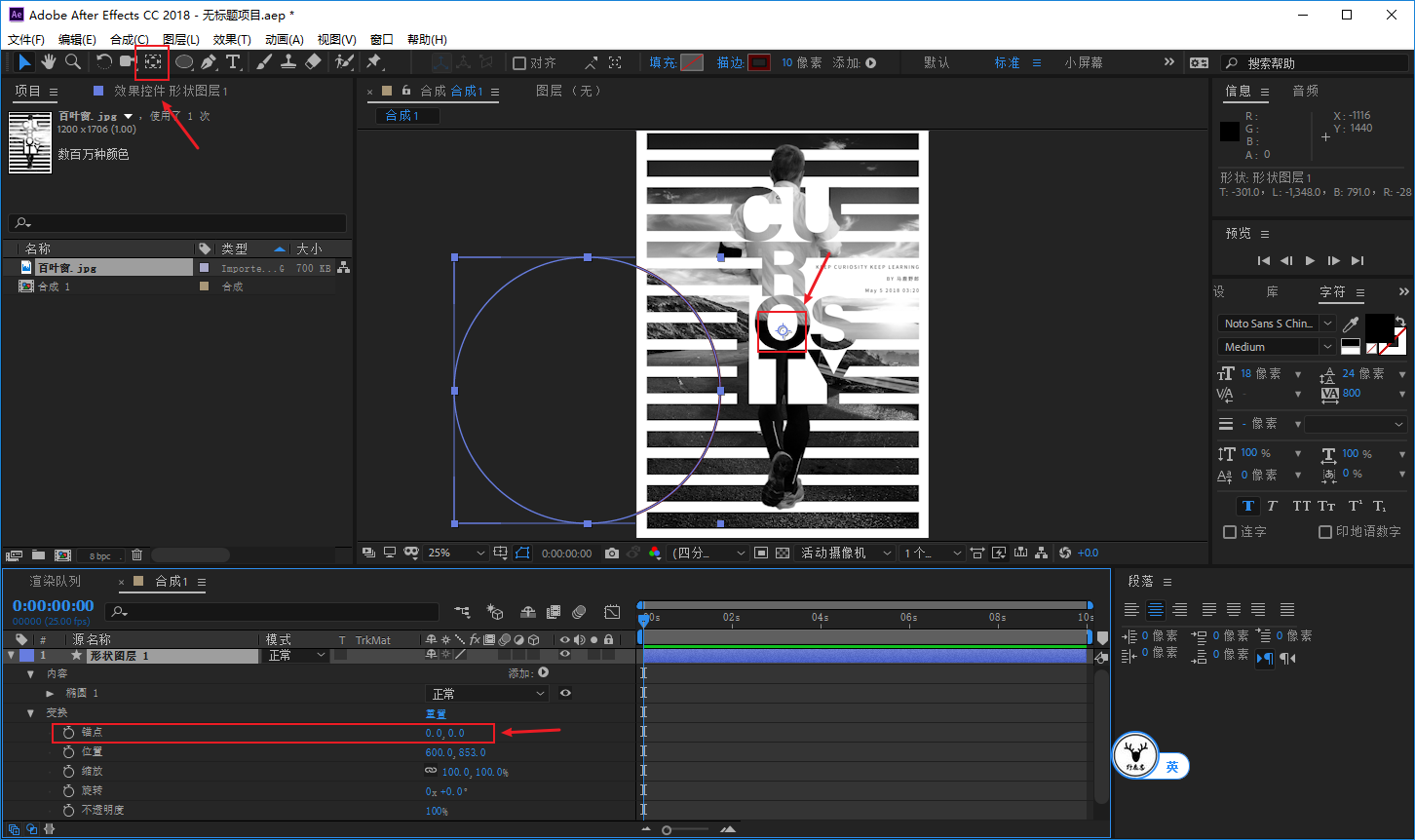Screen dimensions: 1415x840
Task: Select the Zoom magnifier tool
Action: tap(73, 62)
